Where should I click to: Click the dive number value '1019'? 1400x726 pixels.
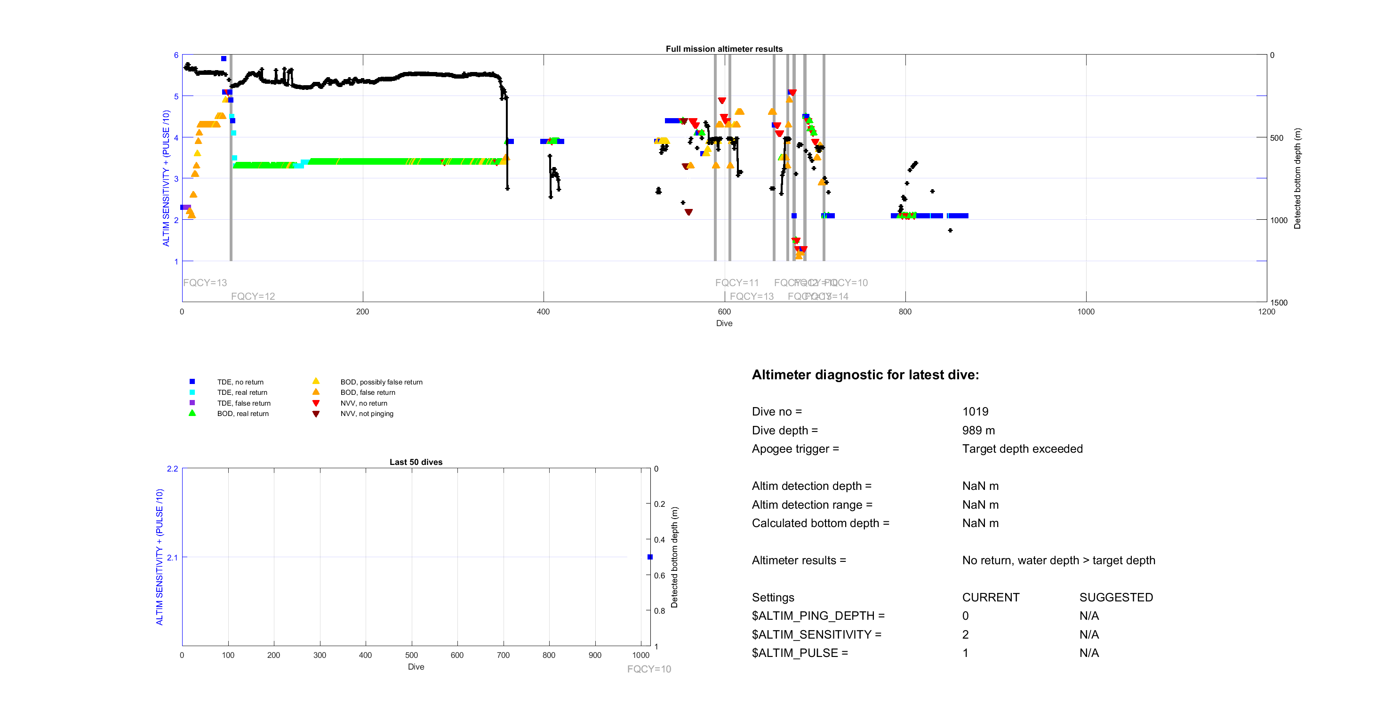976,412
